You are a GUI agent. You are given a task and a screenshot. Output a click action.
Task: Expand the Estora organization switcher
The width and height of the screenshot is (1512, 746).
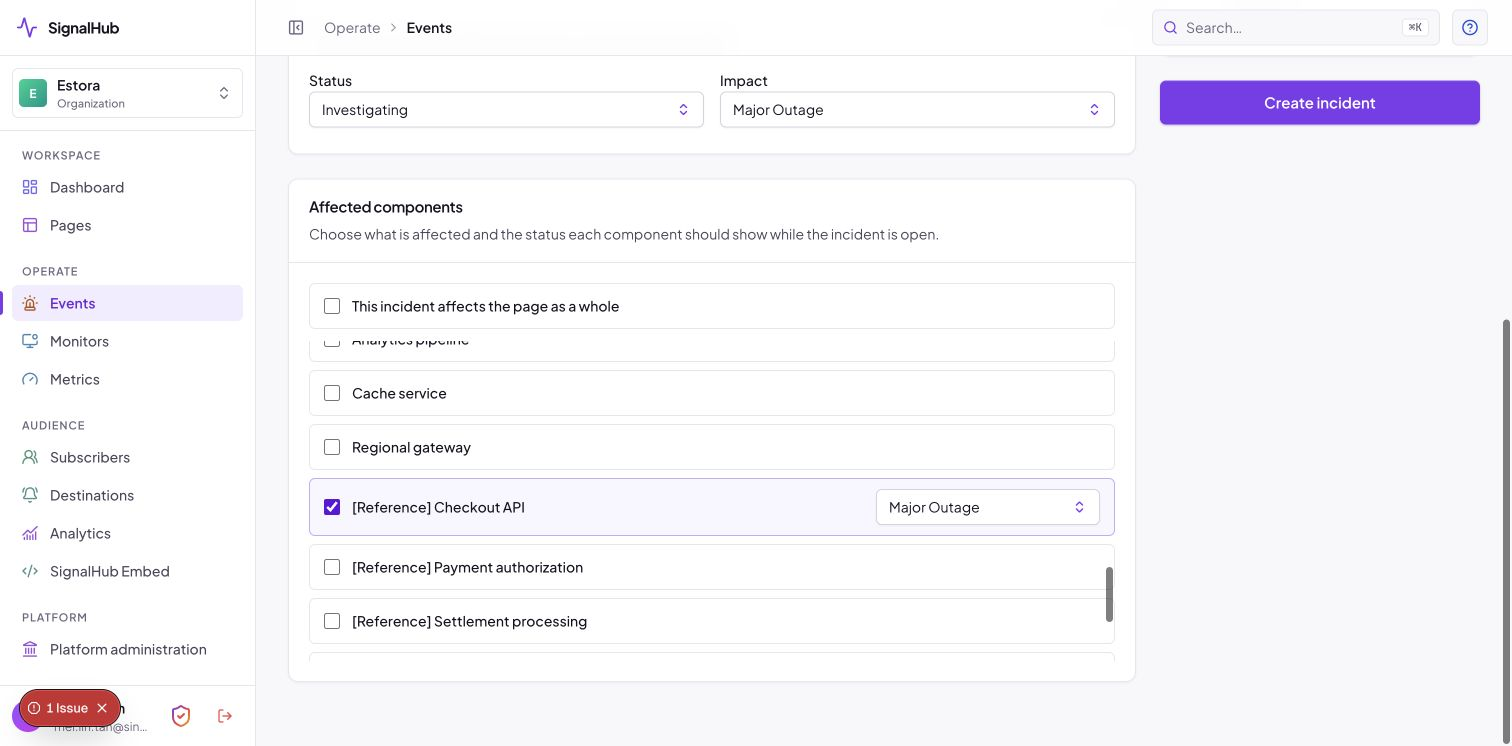point(127,93)
